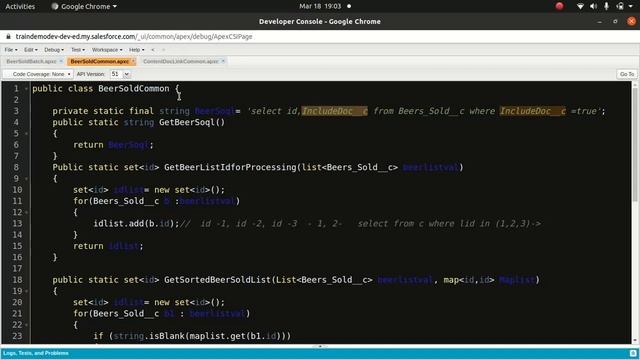This screenshot has width=640, height=360.
Task: Click 'return' on line 15
Action: (x=88, y=246)
